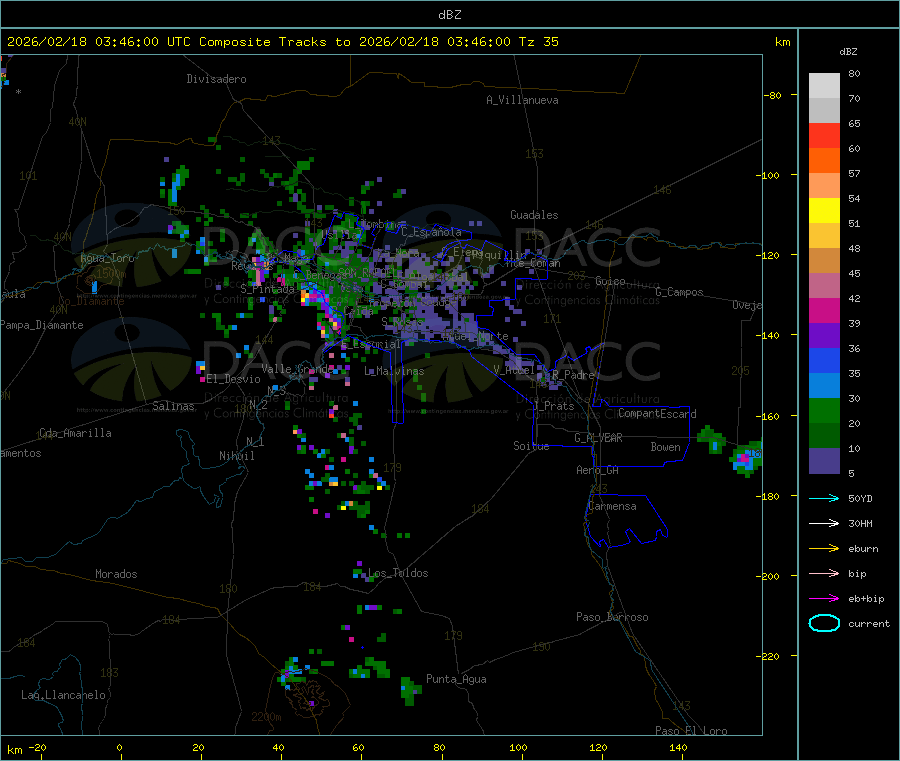Select the light blue 30-35 dBZ swatch

point(824,386)
